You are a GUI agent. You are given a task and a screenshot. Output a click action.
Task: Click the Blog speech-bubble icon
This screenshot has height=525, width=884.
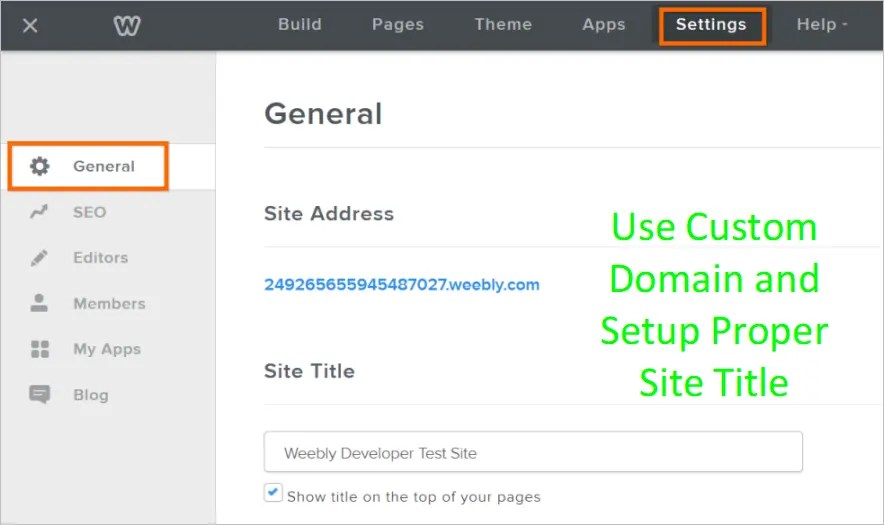tap(39, 394)
